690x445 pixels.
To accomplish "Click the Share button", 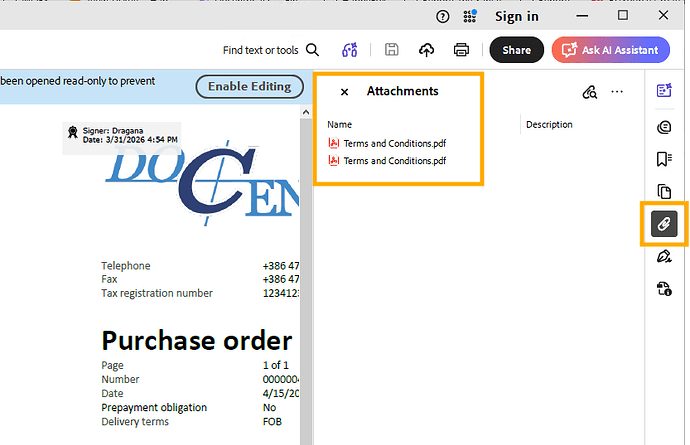I will [x=517, y=50].
